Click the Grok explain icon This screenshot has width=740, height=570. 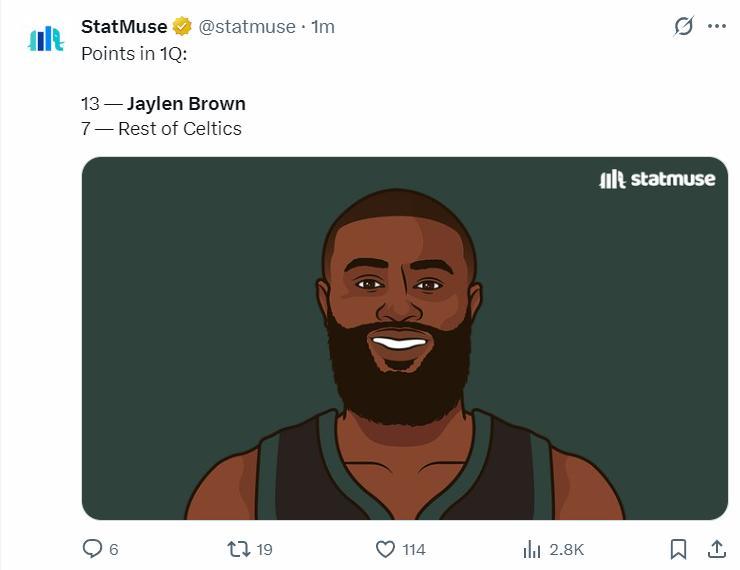click(683, 27)
